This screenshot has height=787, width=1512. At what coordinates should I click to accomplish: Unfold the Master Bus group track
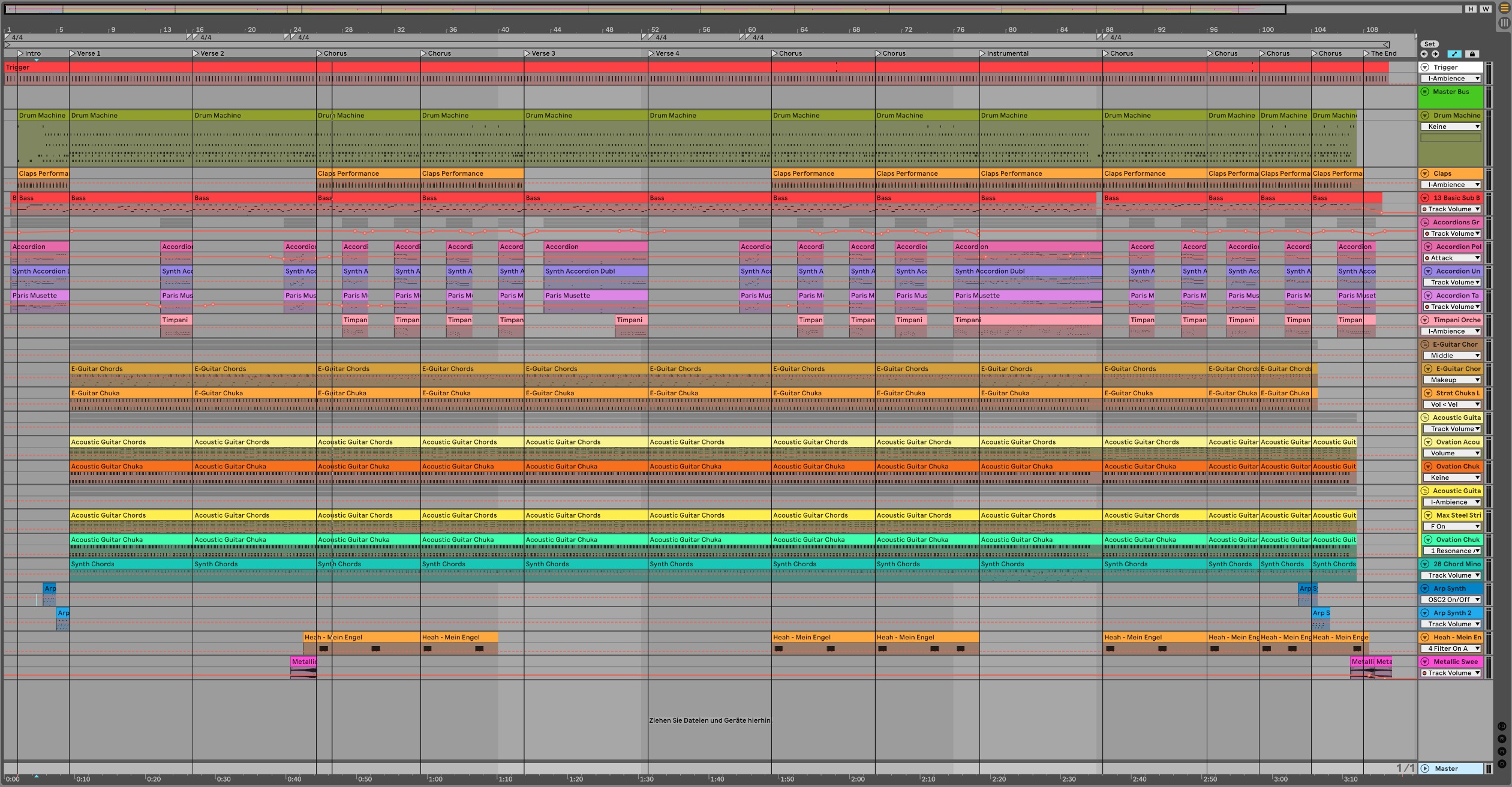coord(1426,92)
